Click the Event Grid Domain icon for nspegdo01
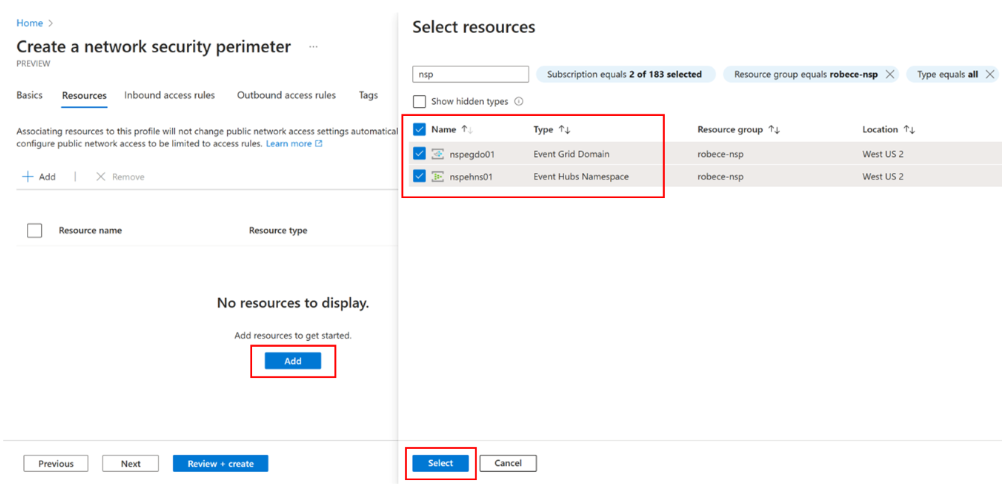 point(438,154)
